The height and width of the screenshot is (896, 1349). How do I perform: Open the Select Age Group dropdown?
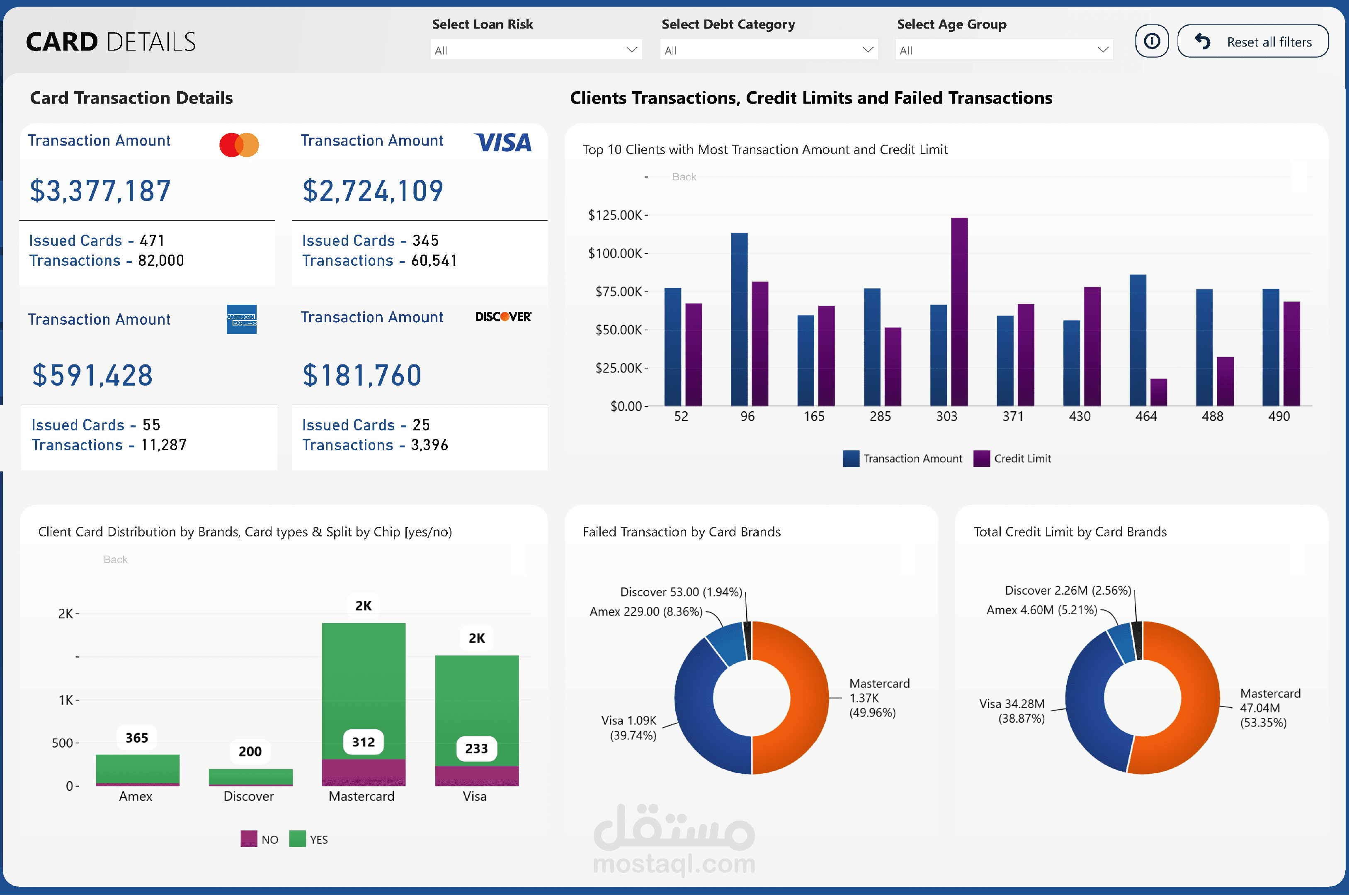(1004, 50)
